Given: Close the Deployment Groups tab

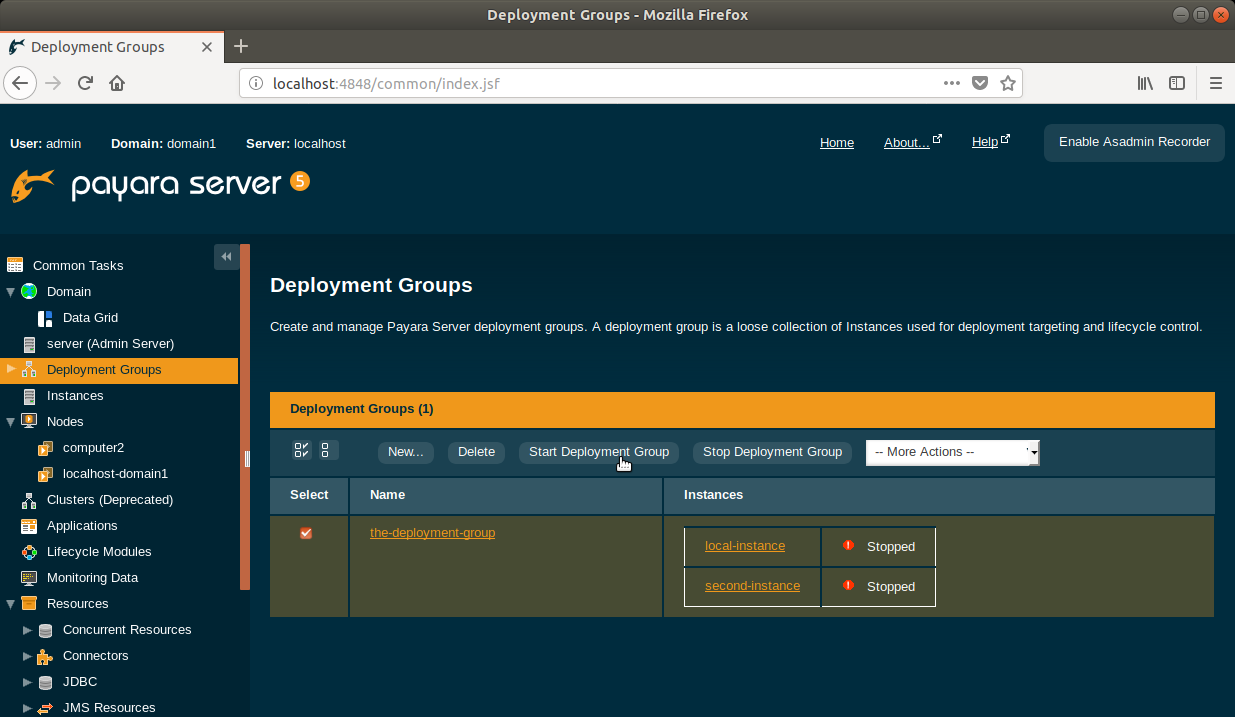Looking at the screenshot, I should (x=207, y=47).
